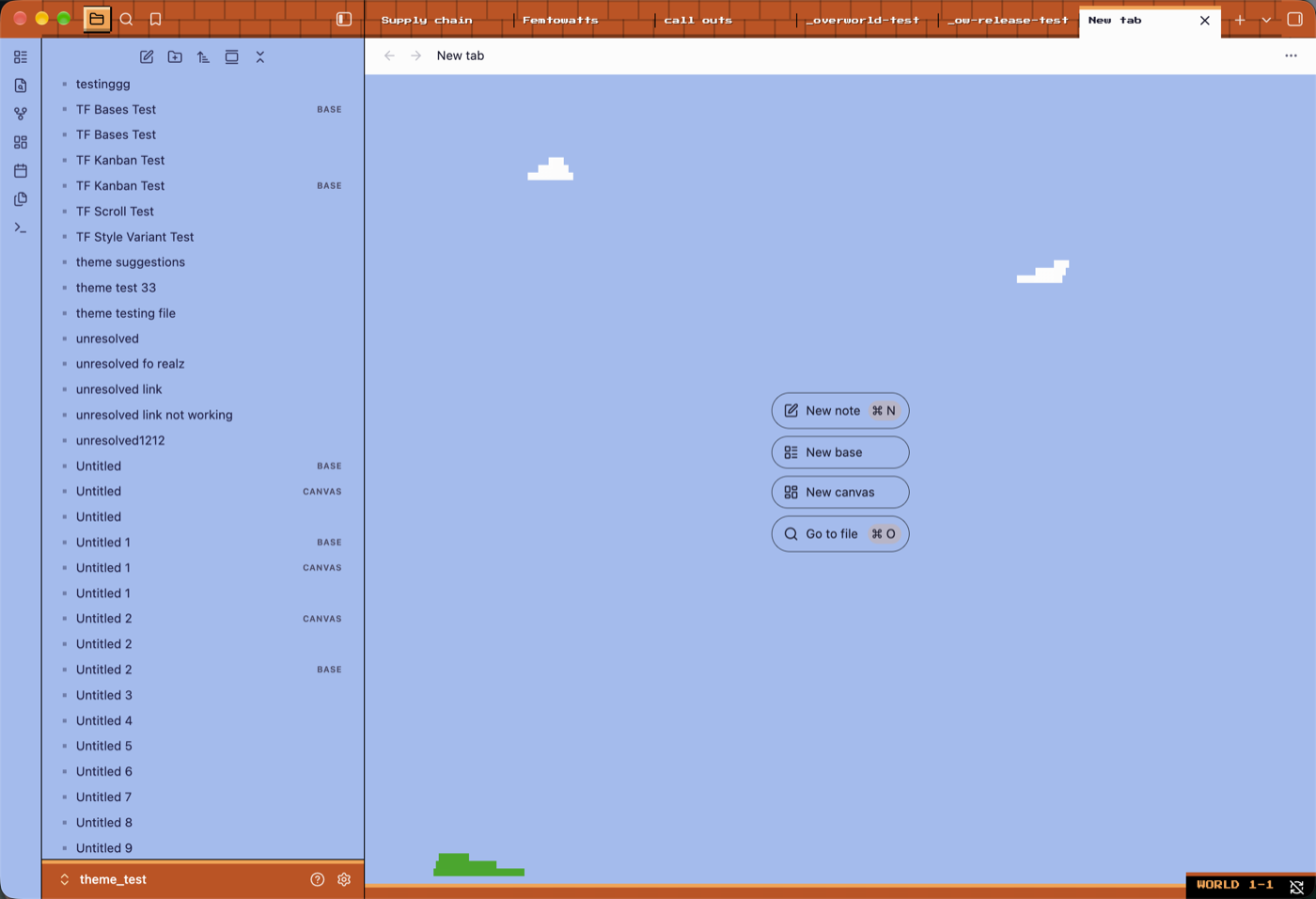This screenshot has height=899, width=1316.
Task: Click WORLD 1-1 status bar text
Action: click(x=1234, y=885)
